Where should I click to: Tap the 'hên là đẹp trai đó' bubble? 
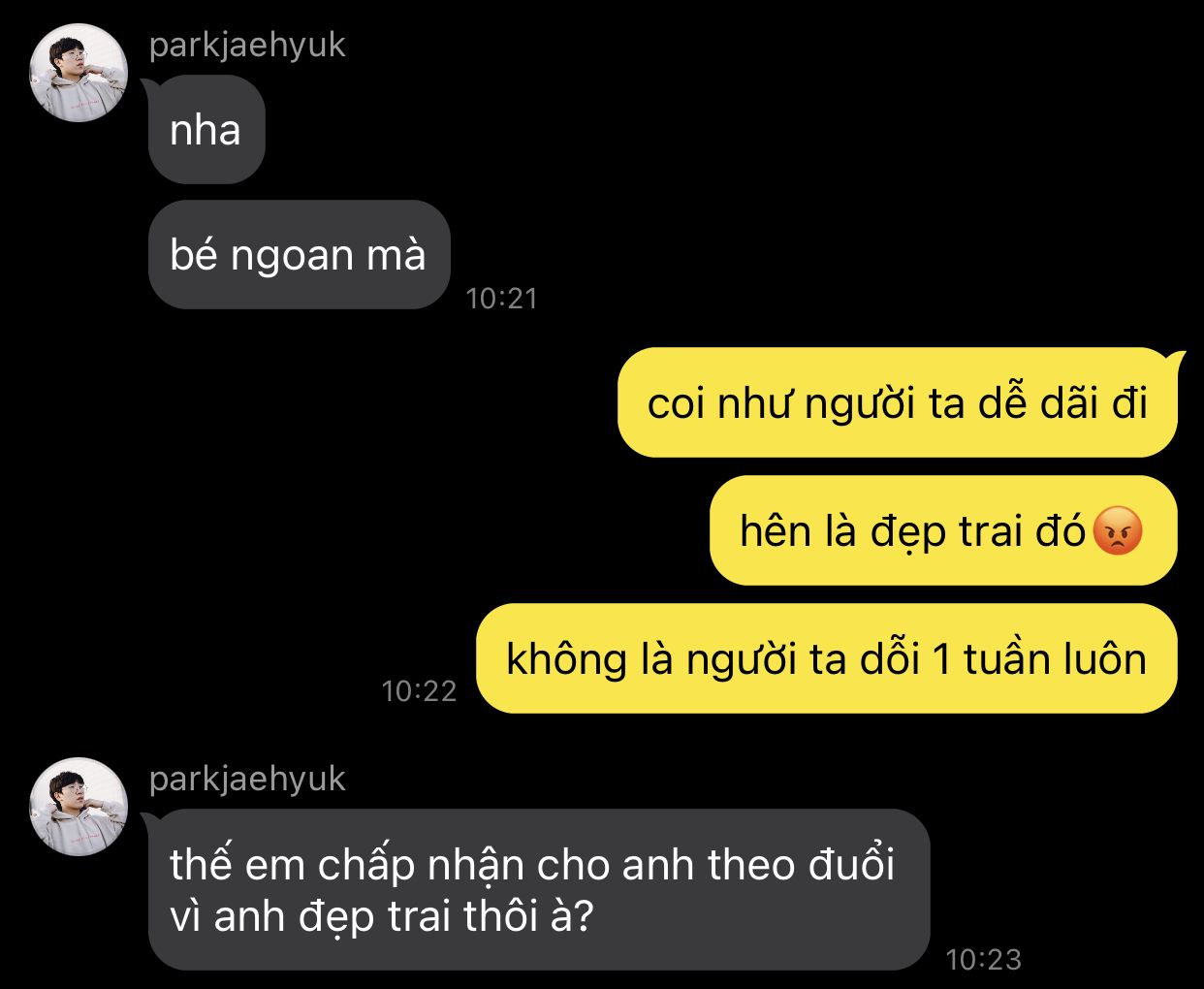pos(943,530)
